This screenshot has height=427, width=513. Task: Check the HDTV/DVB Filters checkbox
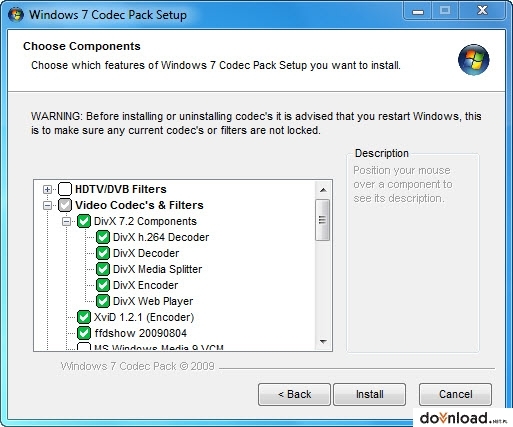[x=65, y=189]
